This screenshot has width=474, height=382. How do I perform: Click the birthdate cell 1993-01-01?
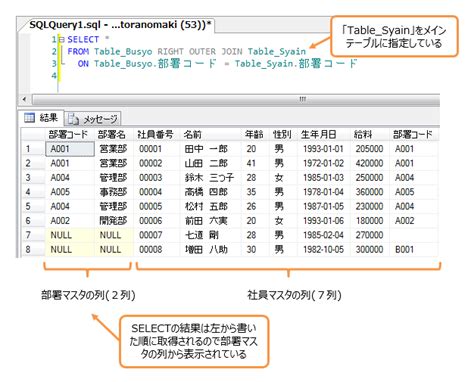click(x=324, y=149)
